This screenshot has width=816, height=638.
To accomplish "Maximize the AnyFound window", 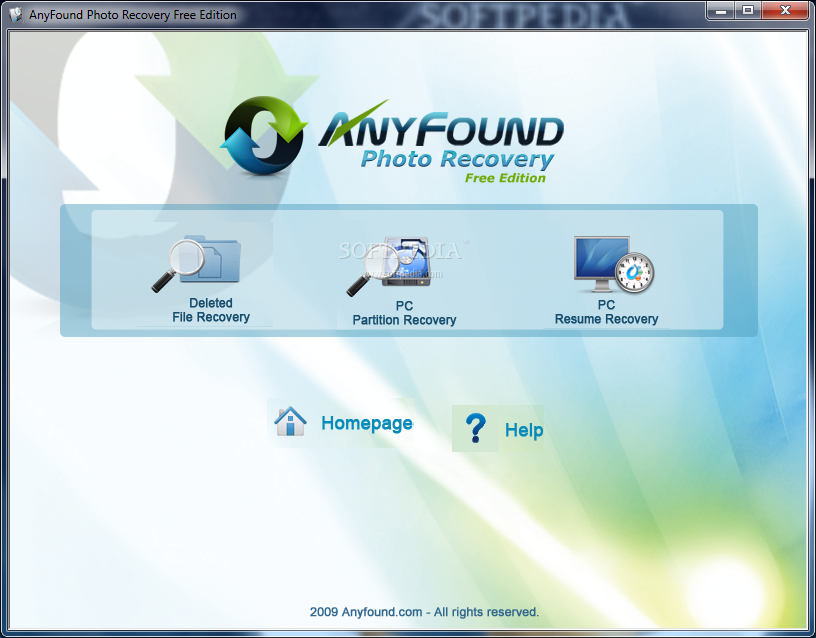I will click(x=748, y=10).
